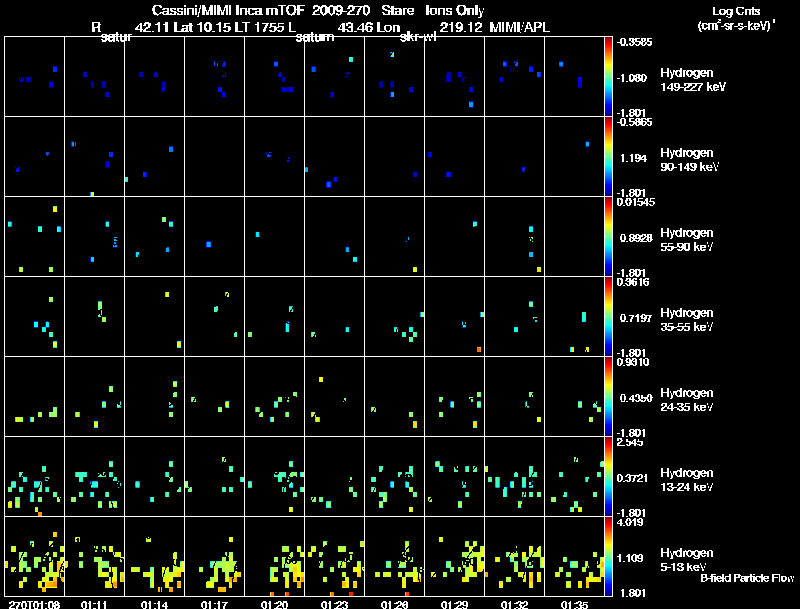Click the '0.8928' color scale value

click(x=636, y=238)
